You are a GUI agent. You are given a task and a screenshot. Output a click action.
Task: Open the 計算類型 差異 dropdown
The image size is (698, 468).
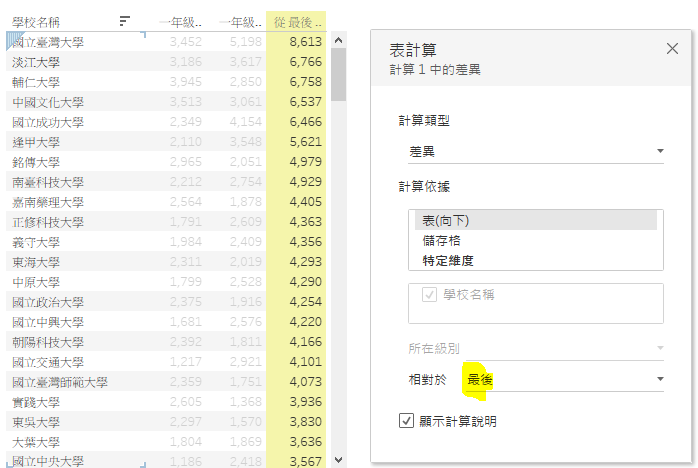(x=536, y=151)
